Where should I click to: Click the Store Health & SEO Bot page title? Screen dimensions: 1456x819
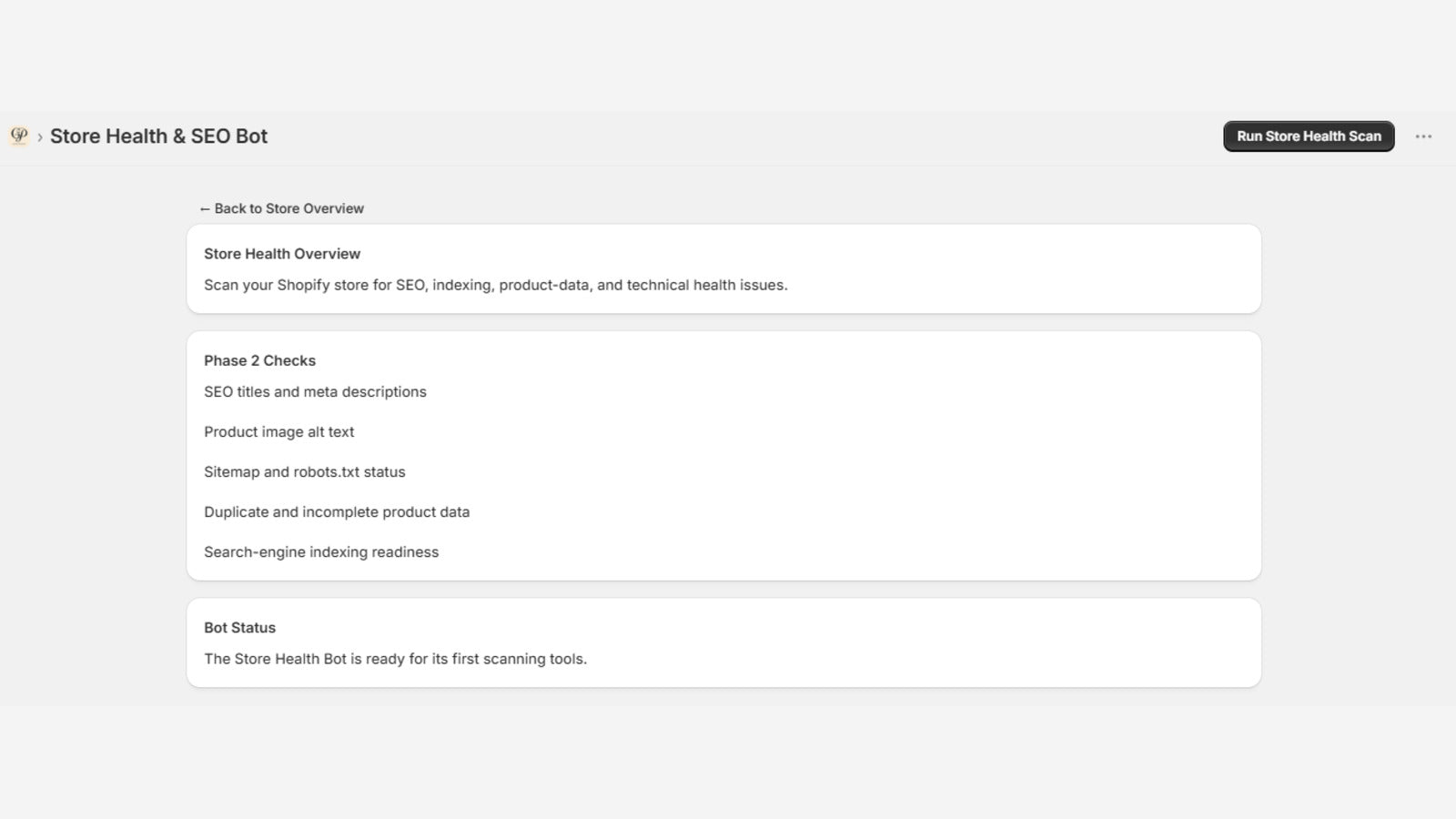[x=158, y=136]
